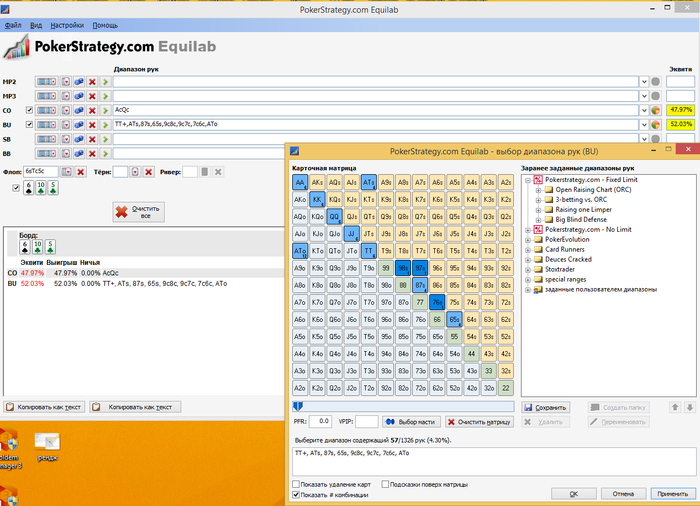Toggle the board cards checkbox
Image resolution: width=700 pixels, height=506 pixels.
[x=16, y=188]
